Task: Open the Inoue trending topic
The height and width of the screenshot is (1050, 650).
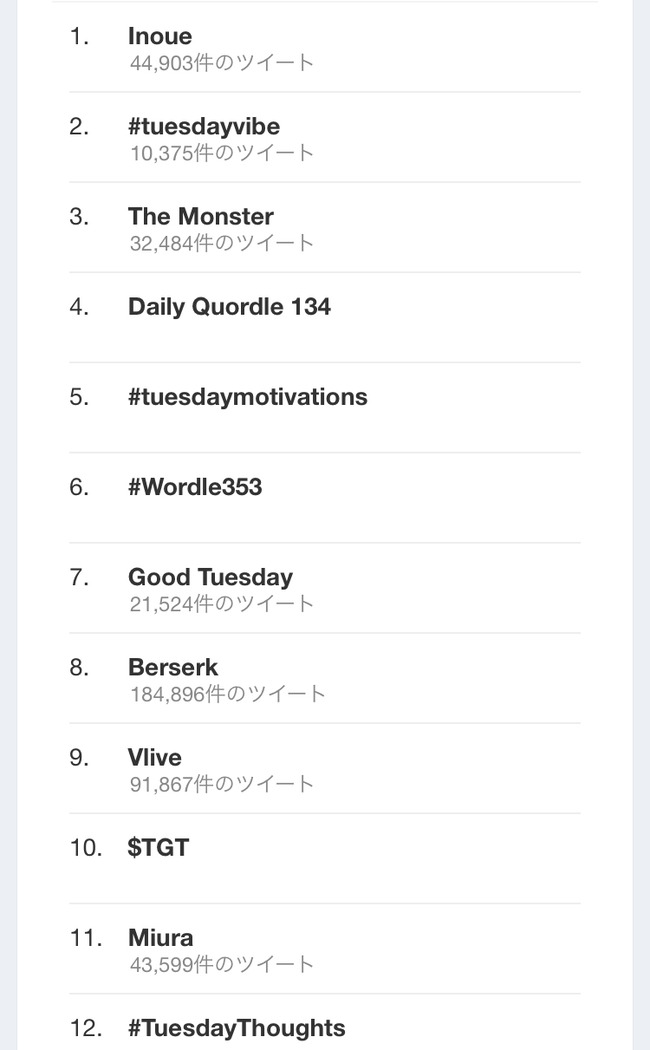Action: pyautogui.click(x=160, y=37)
